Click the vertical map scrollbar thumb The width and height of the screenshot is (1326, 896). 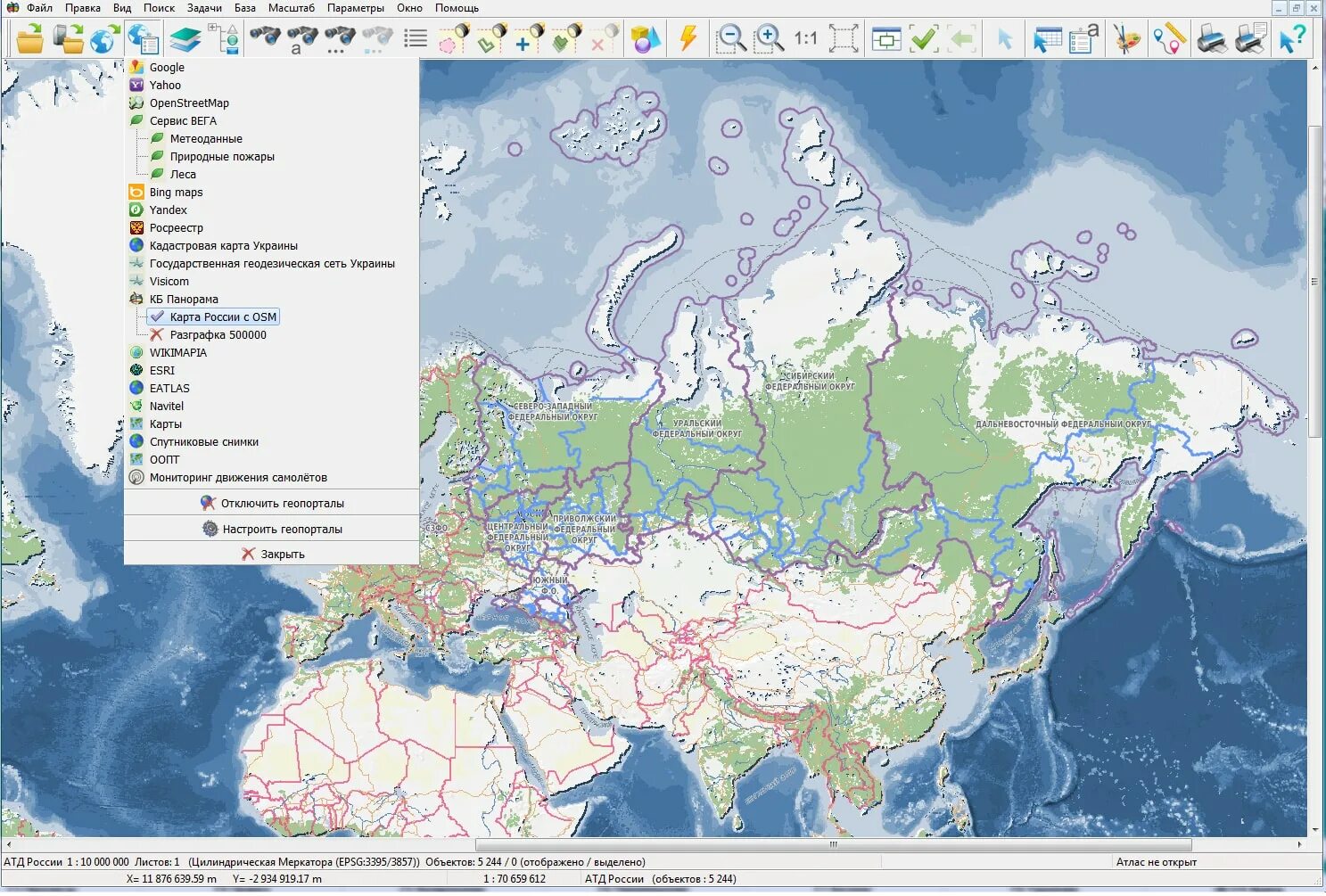(x=1316, y=281)
